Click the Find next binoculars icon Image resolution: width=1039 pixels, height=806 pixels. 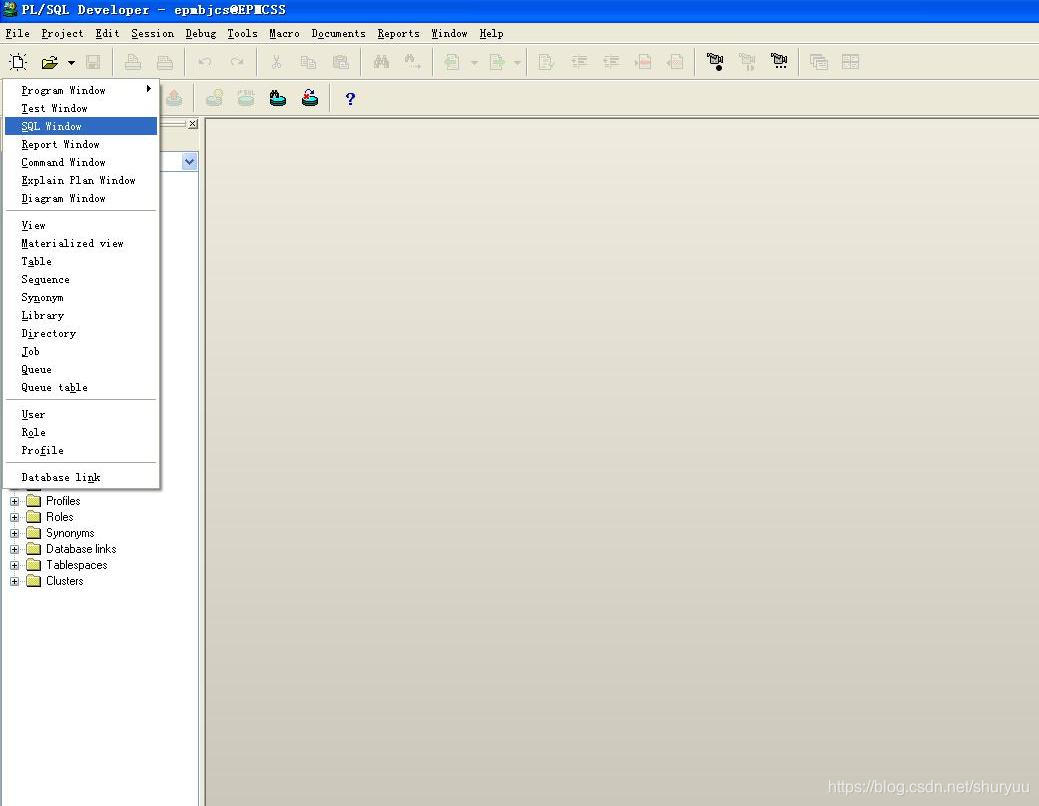click(413, 62)
